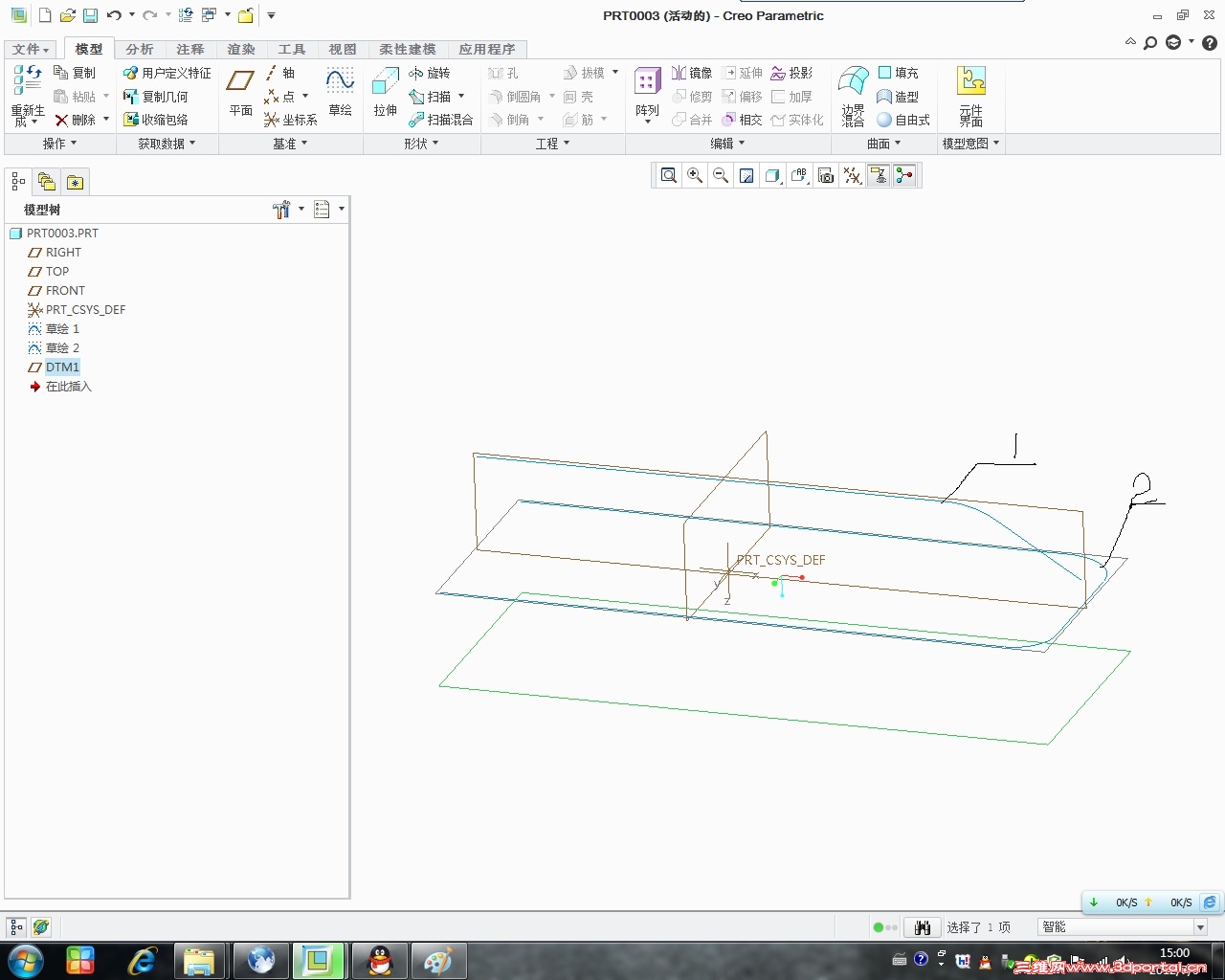Open Component Interface (元件界面)
This screenshot has width=1225, height=980.
(971, 96)
